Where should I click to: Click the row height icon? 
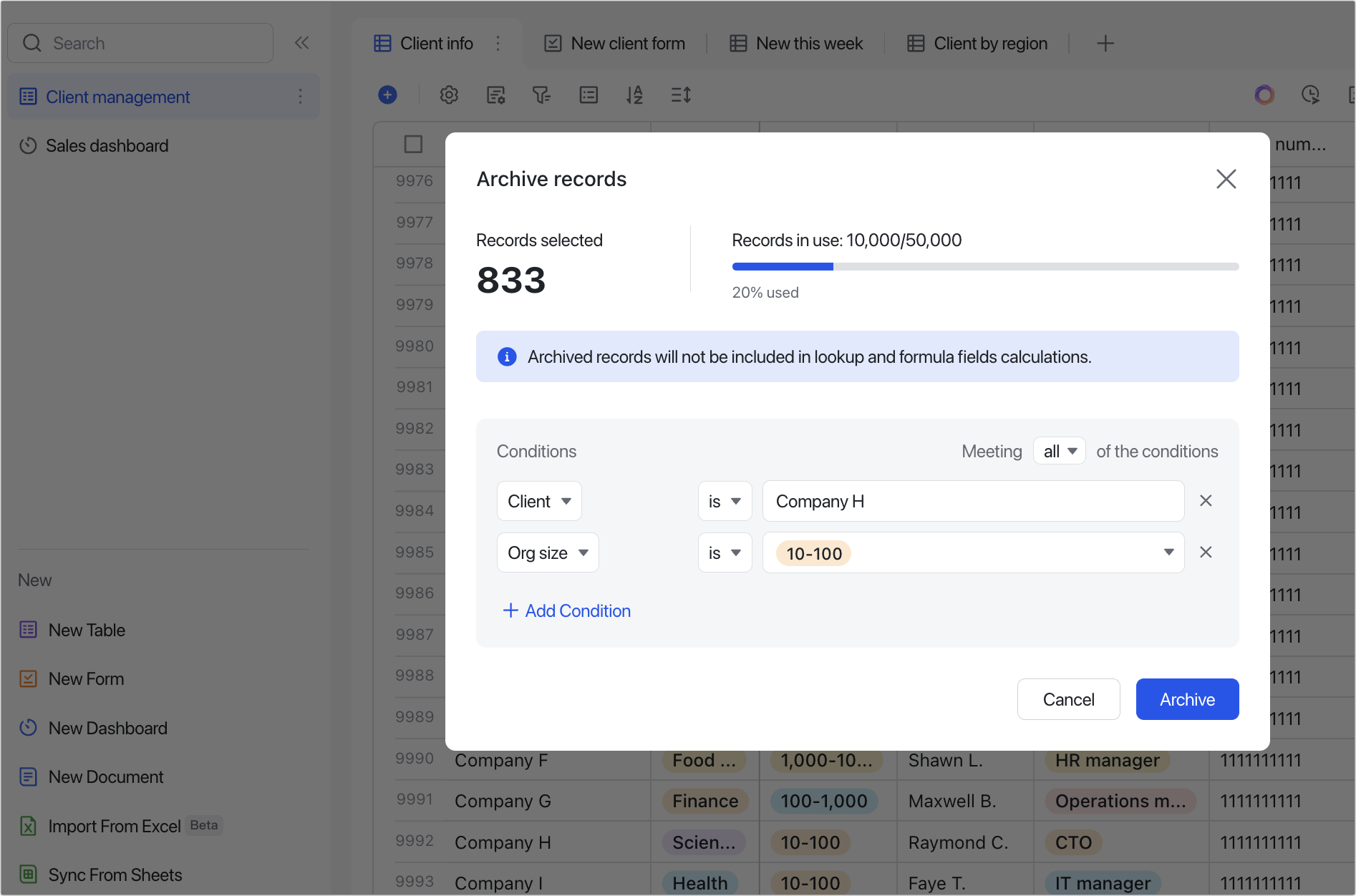[681, 94]
